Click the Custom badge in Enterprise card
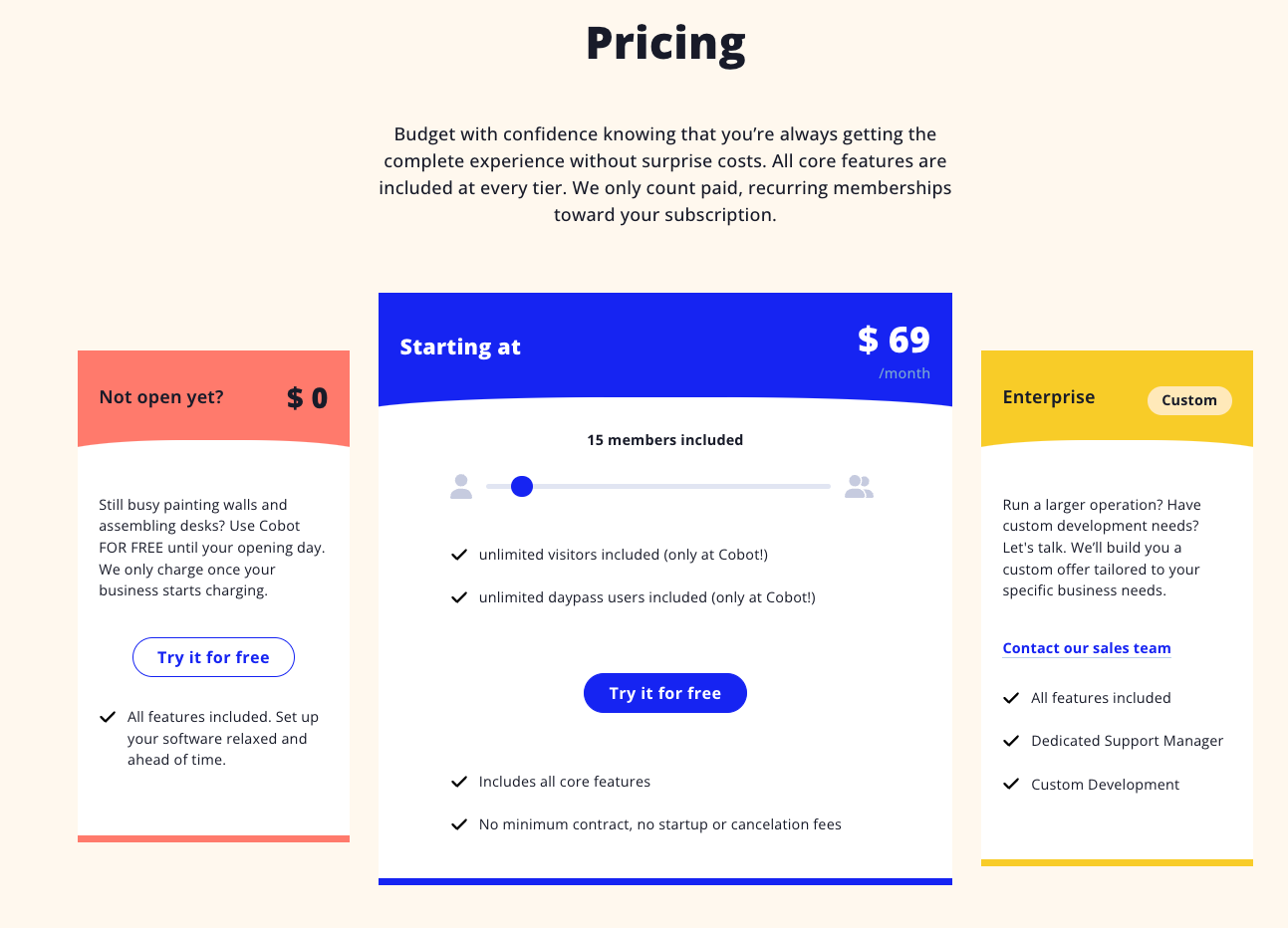 (x=1189, y=400)
